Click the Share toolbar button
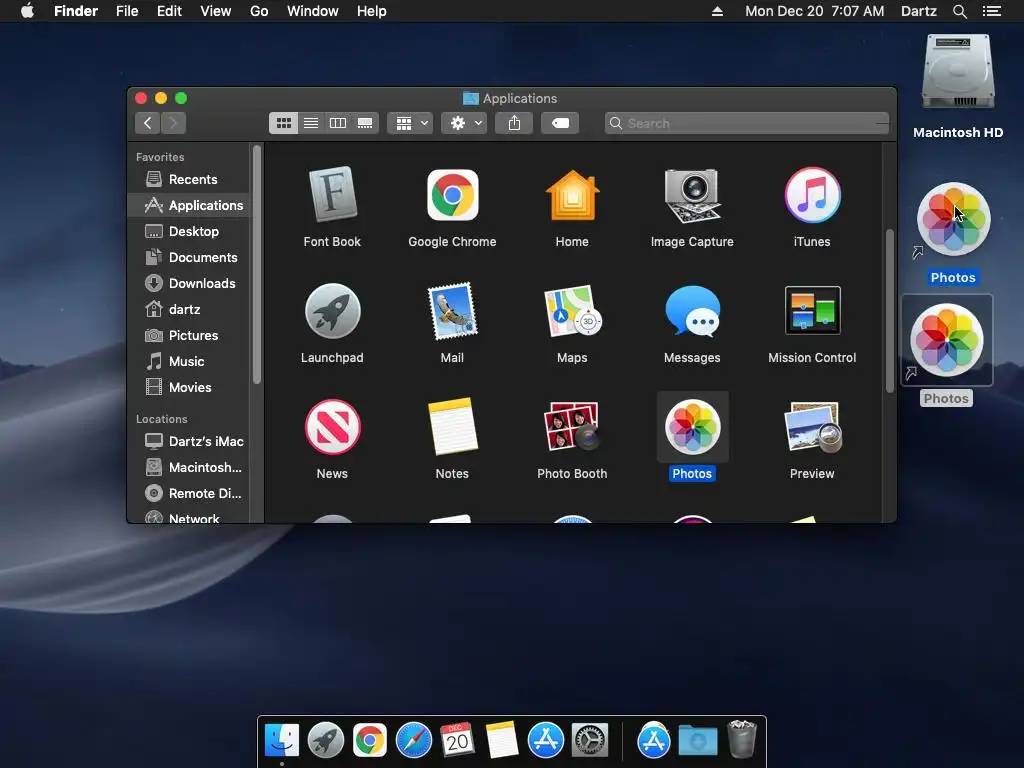1024x768 pixels. click(x=514, y=123)
